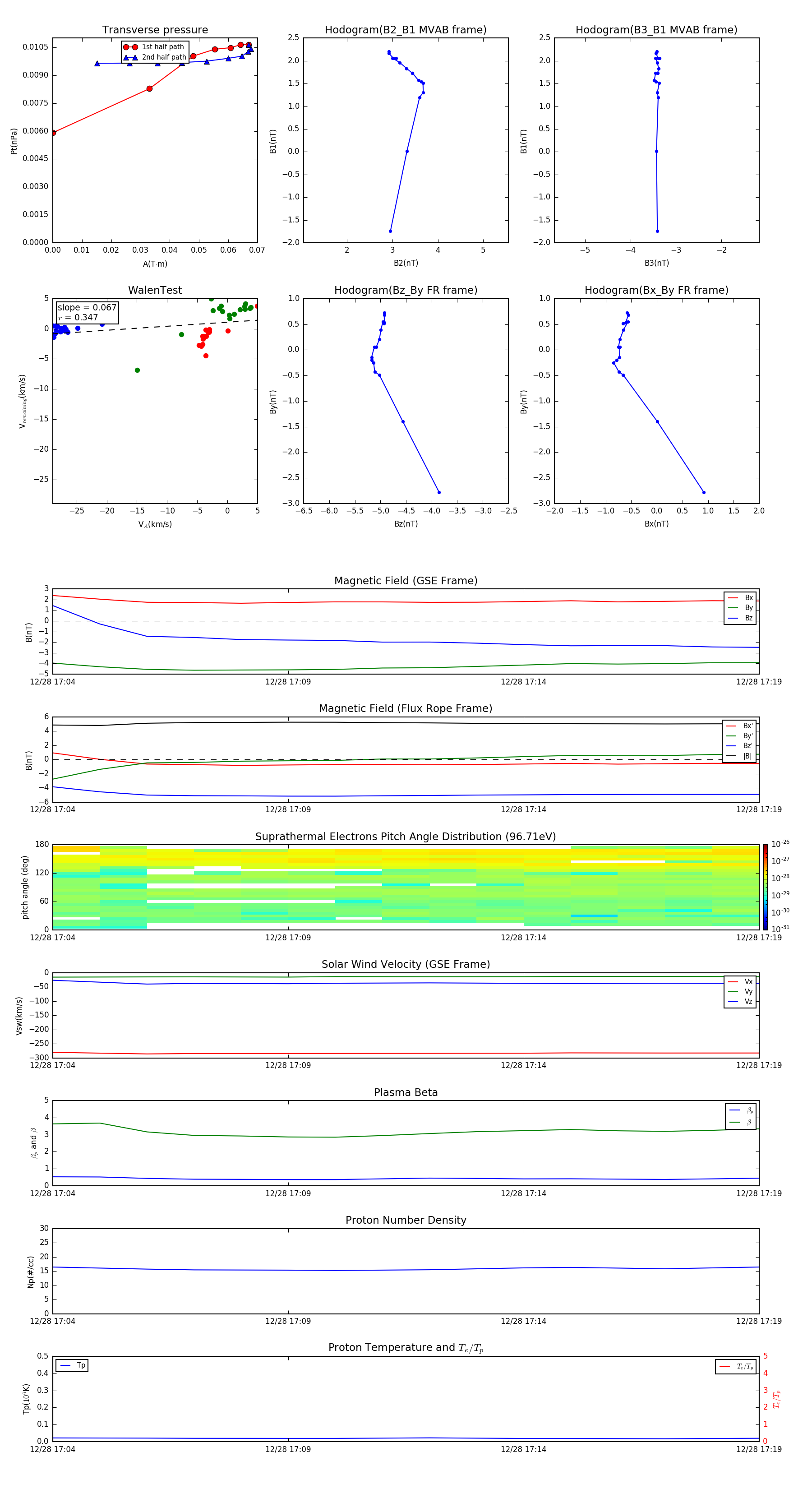Image resolution: width=812 pixels, height=1489 pixels.
Task: Click the 'B3(nT)' x-axis label
Action: coord(656,263)
